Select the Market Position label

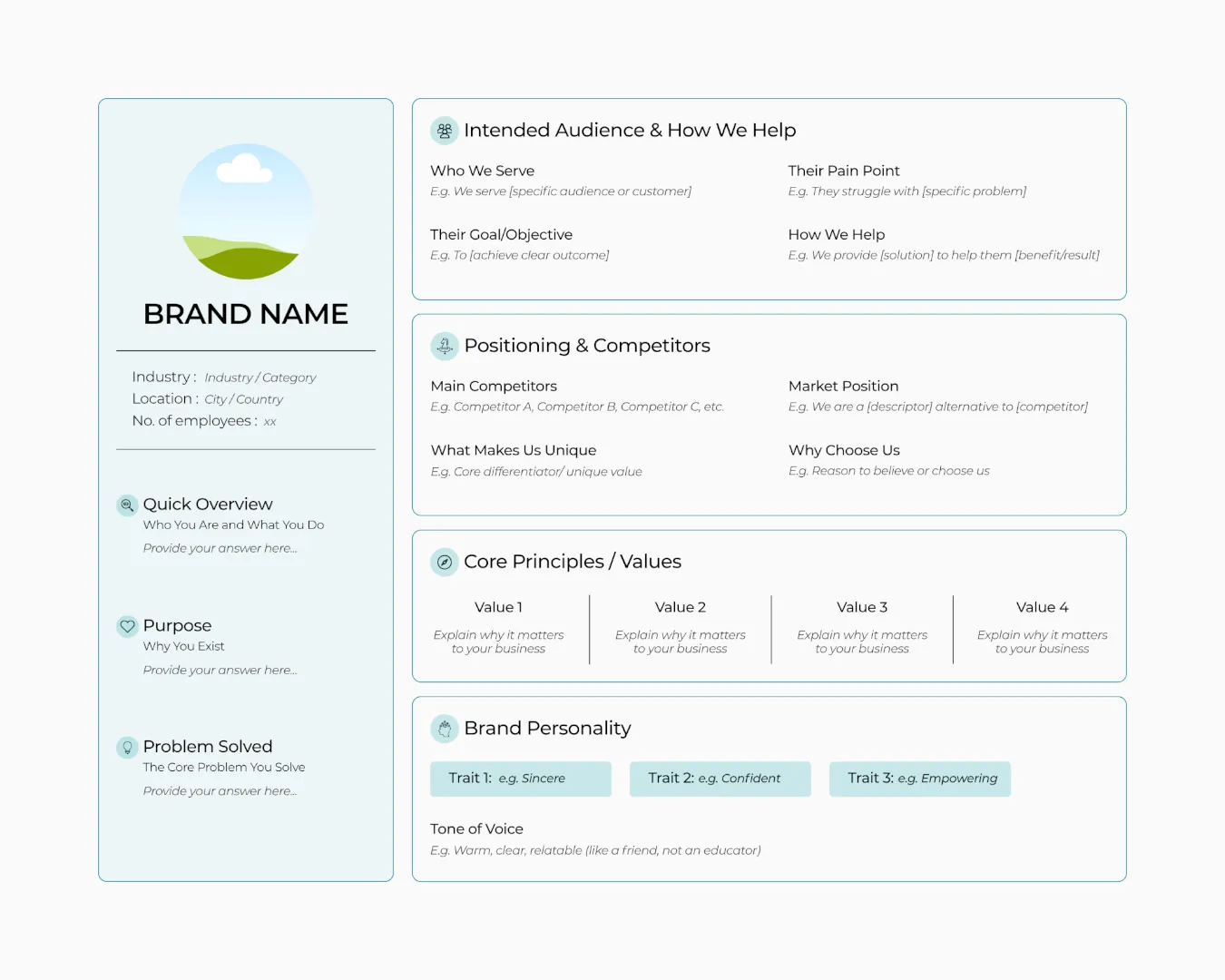point(844,387)
